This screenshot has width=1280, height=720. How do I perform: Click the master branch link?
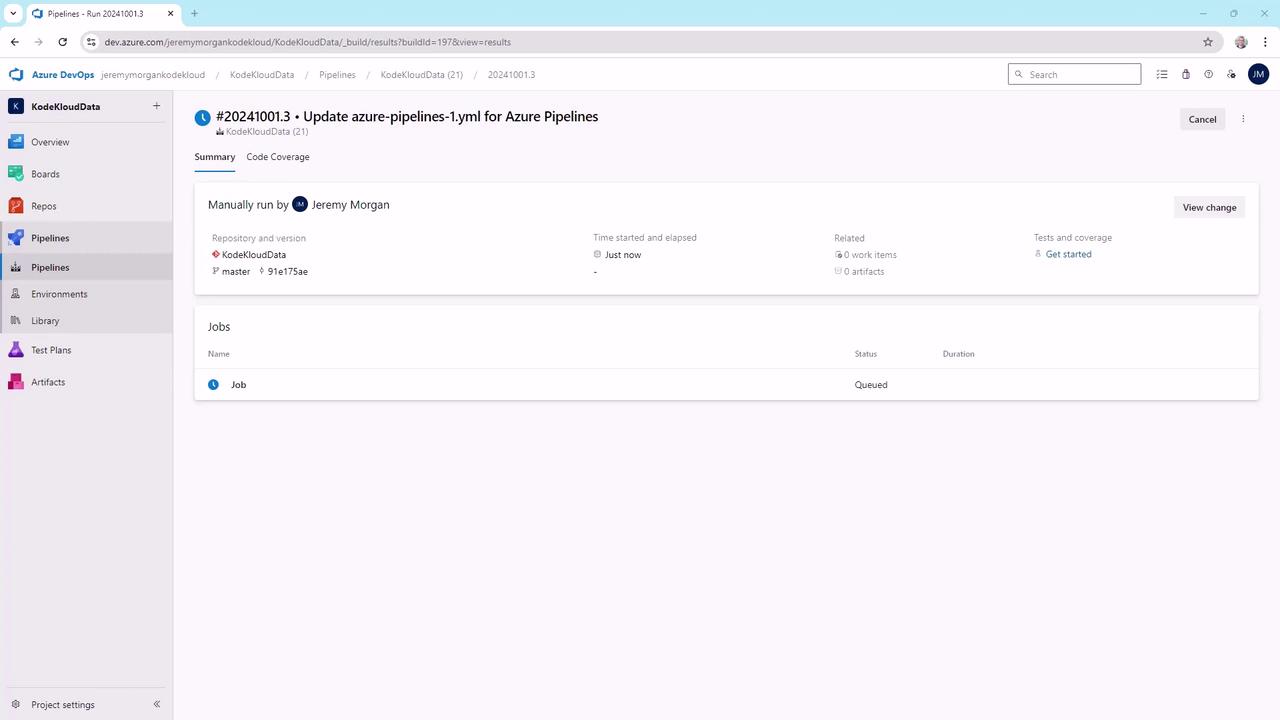[236, 272]
